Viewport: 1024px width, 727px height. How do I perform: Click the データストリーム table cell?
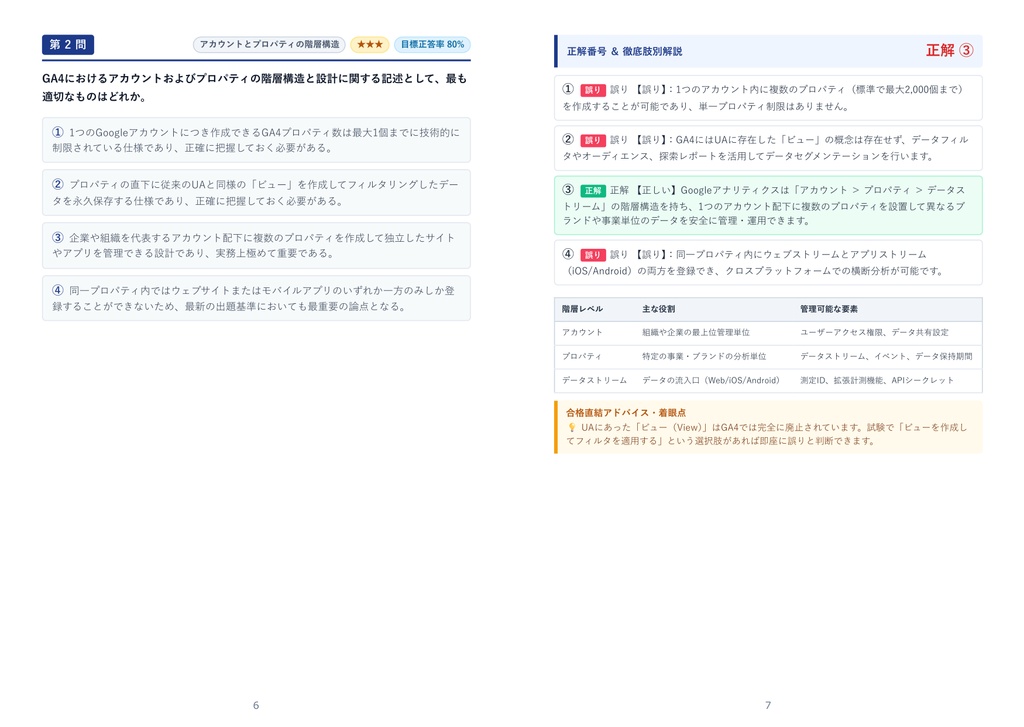(x=594, y=380)
